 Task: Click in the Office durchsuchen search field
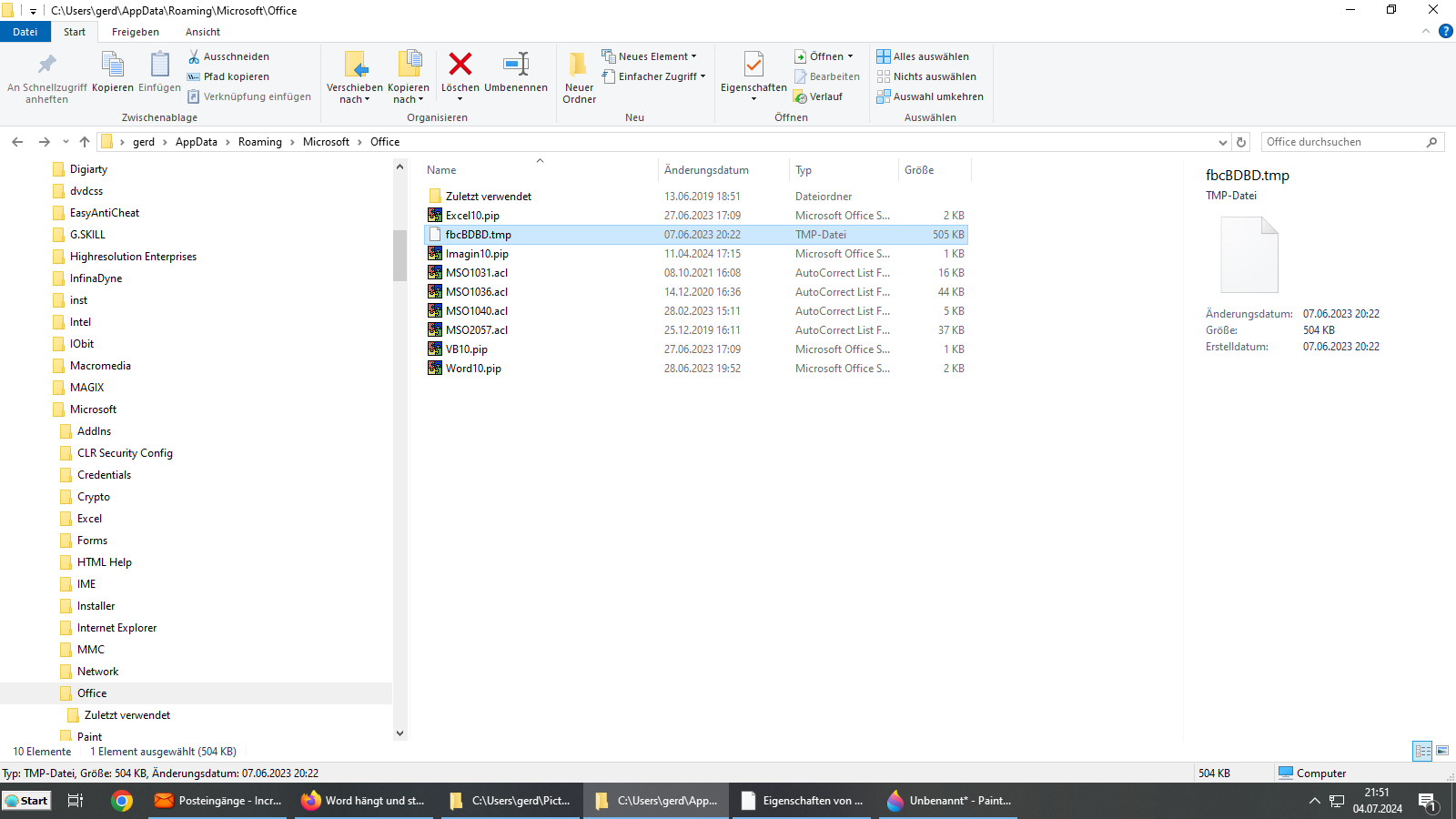click(1345, 142)
